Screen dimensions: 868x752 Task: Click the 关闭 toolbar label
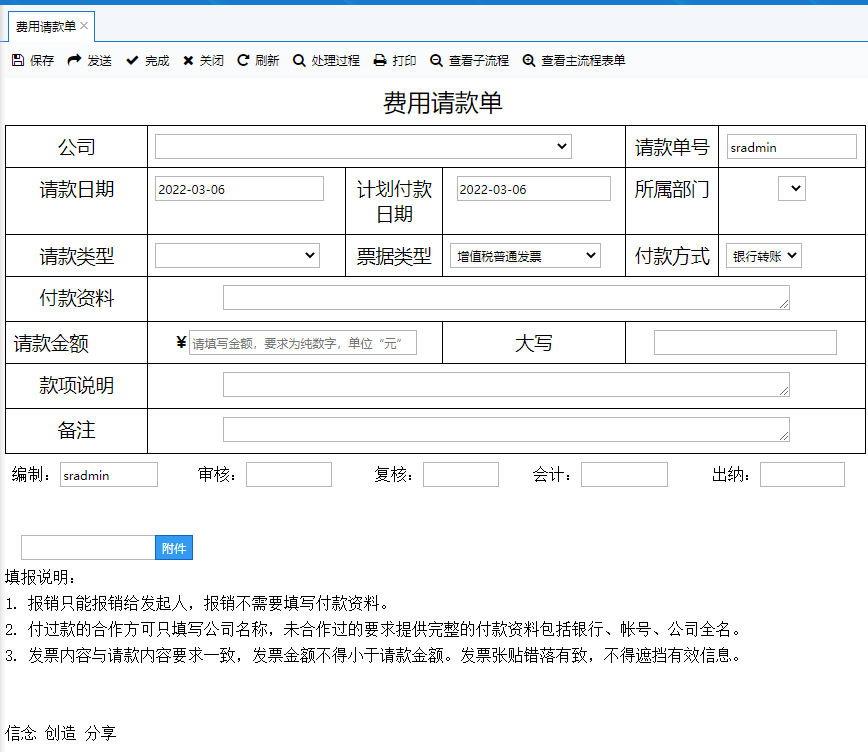211,60
